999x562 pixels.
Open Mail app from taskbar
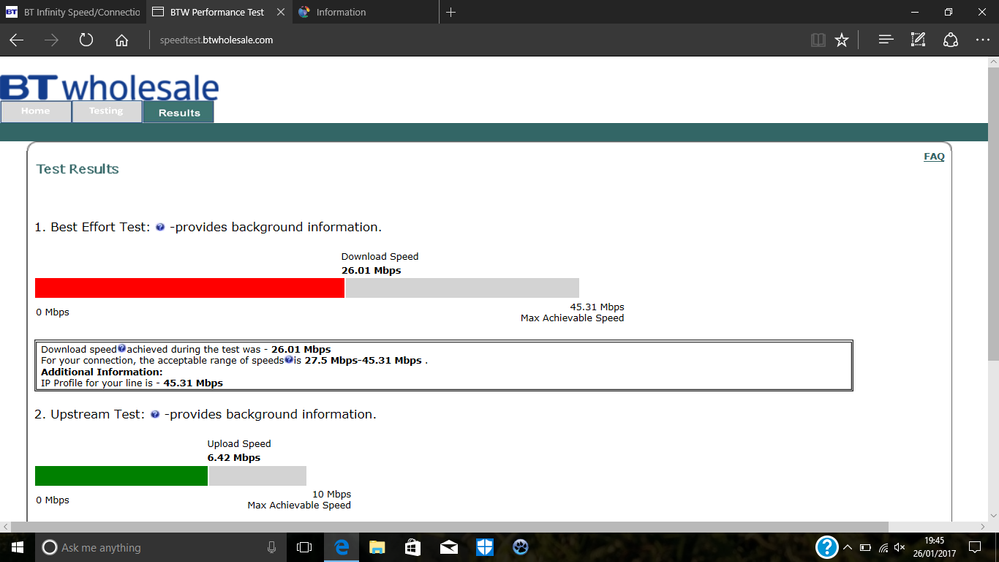pyautogui.click(x=449, y=547)
